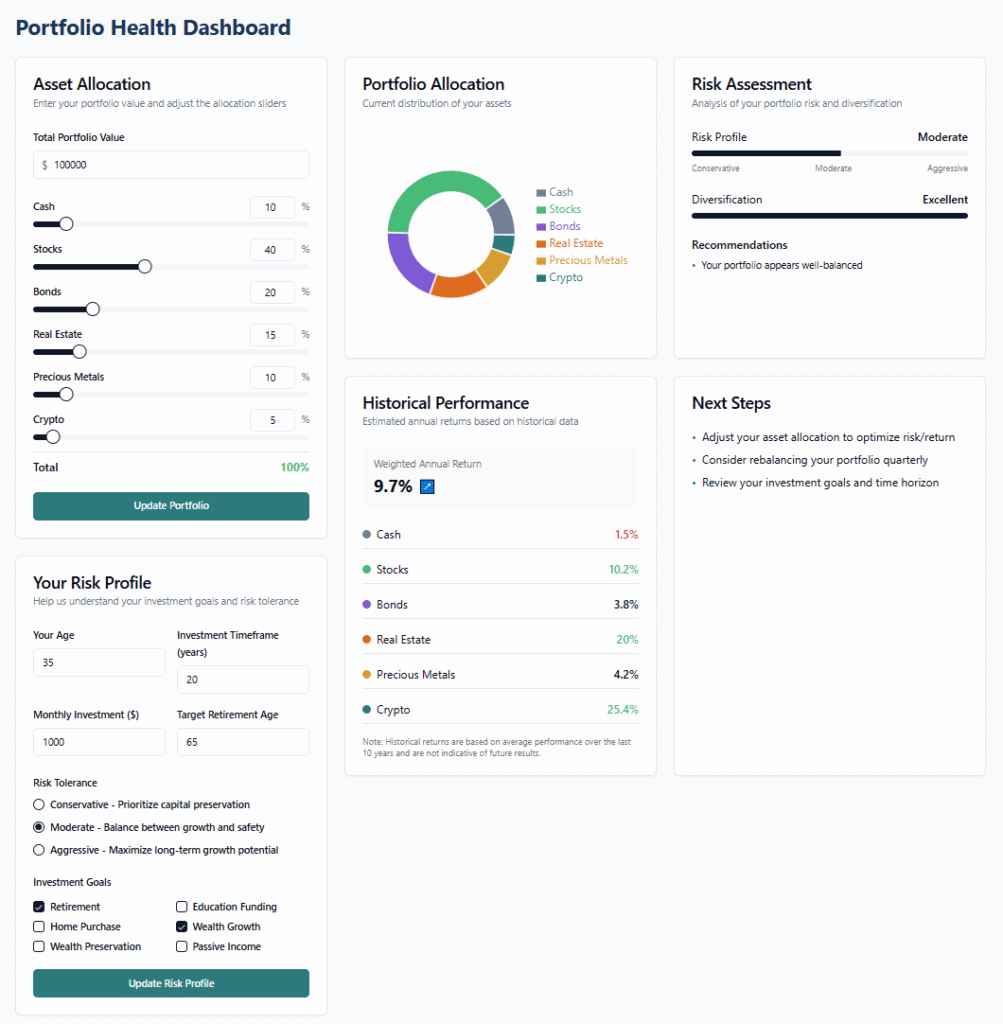Click the Crypto allocation slider handle

pos(53,437)
